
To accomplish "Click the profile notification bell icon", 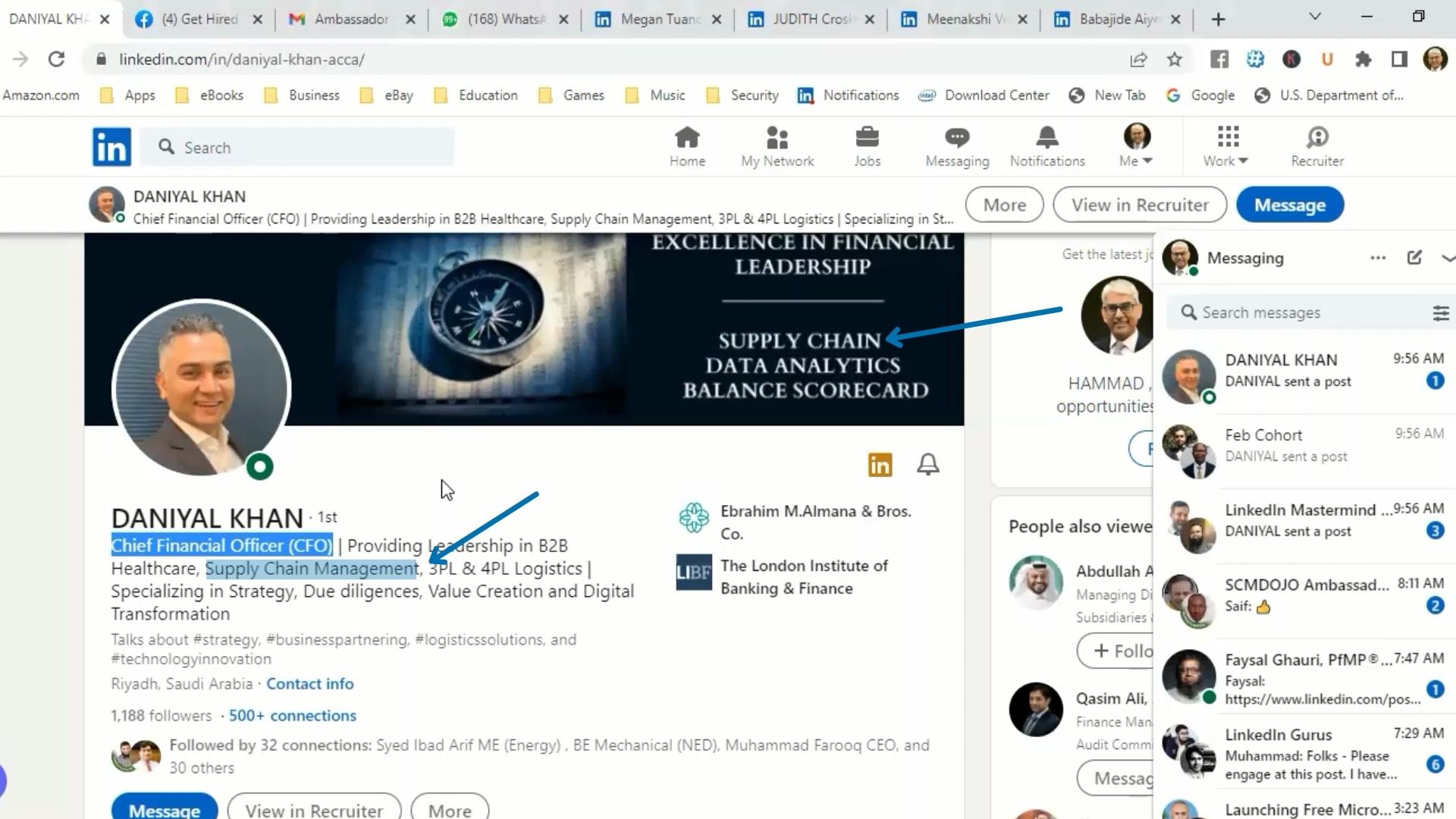I will (928, 464).
